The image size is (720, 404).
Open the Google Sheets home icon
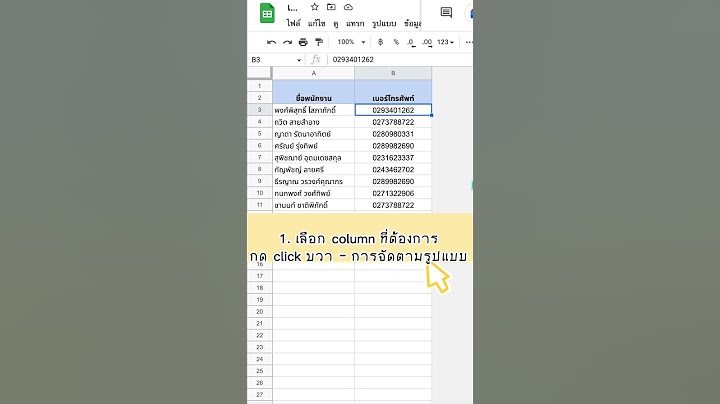tap(267, 13)
